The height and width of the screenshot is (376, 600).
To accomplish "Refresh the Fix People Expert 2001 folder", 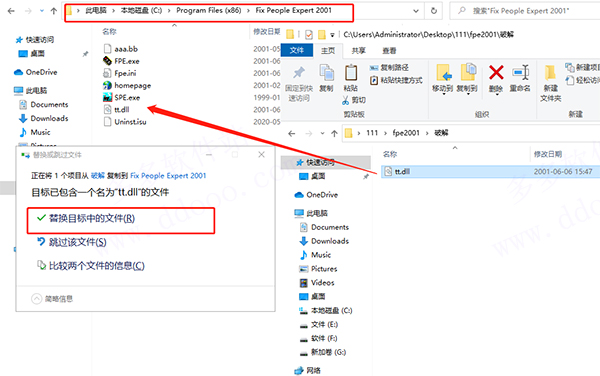I will tap(434, 11).
